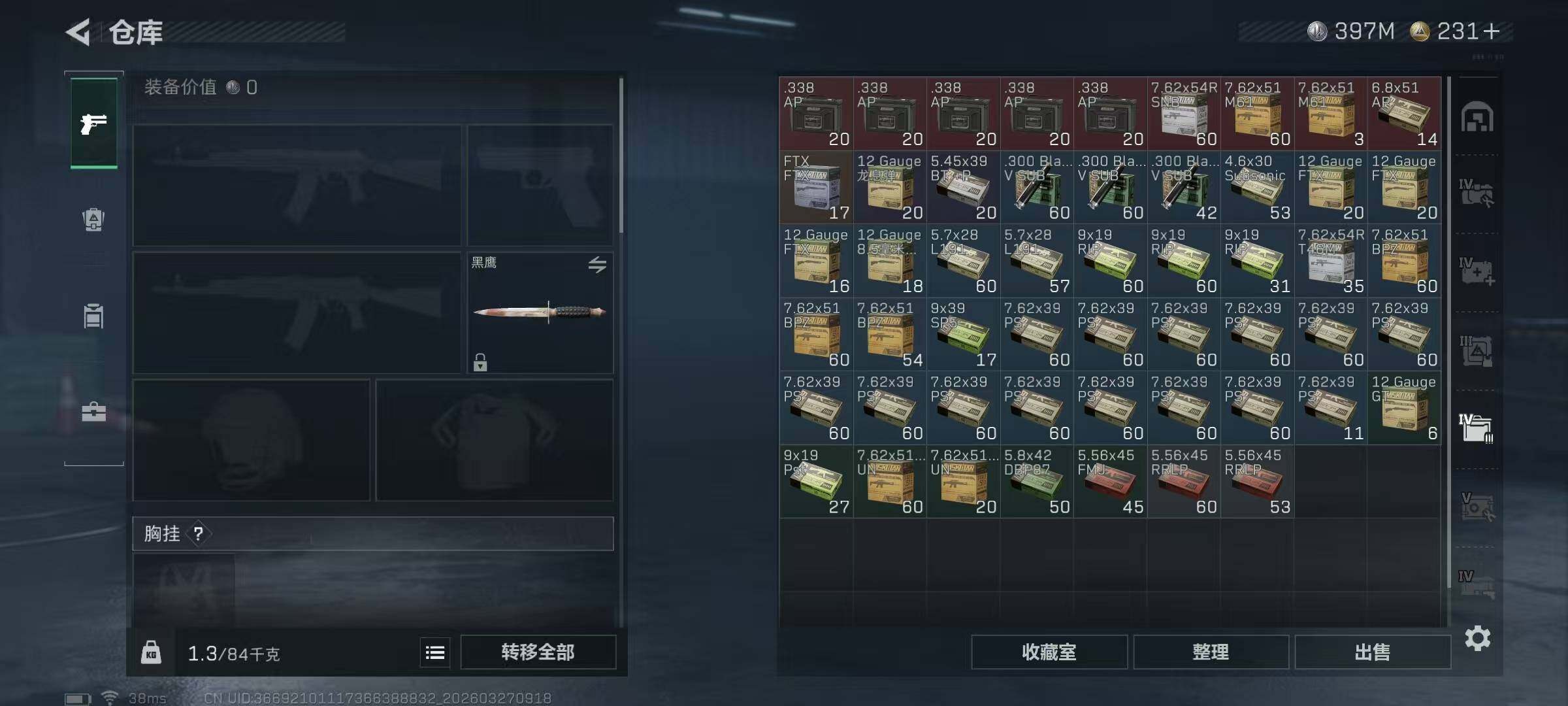Swap the 黑鹰 knife via arrows icon

point(597,265)
